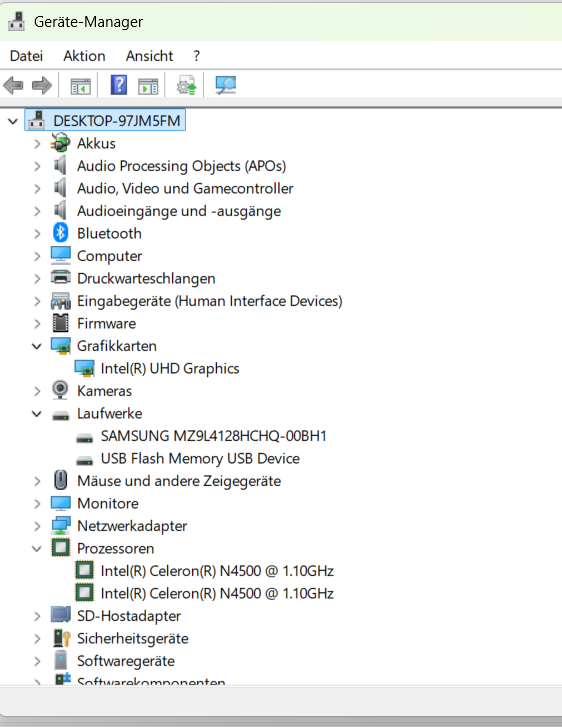
Task: Collapse the Prozessoren category
Action: pyautogui.click(x=37, y=549)
